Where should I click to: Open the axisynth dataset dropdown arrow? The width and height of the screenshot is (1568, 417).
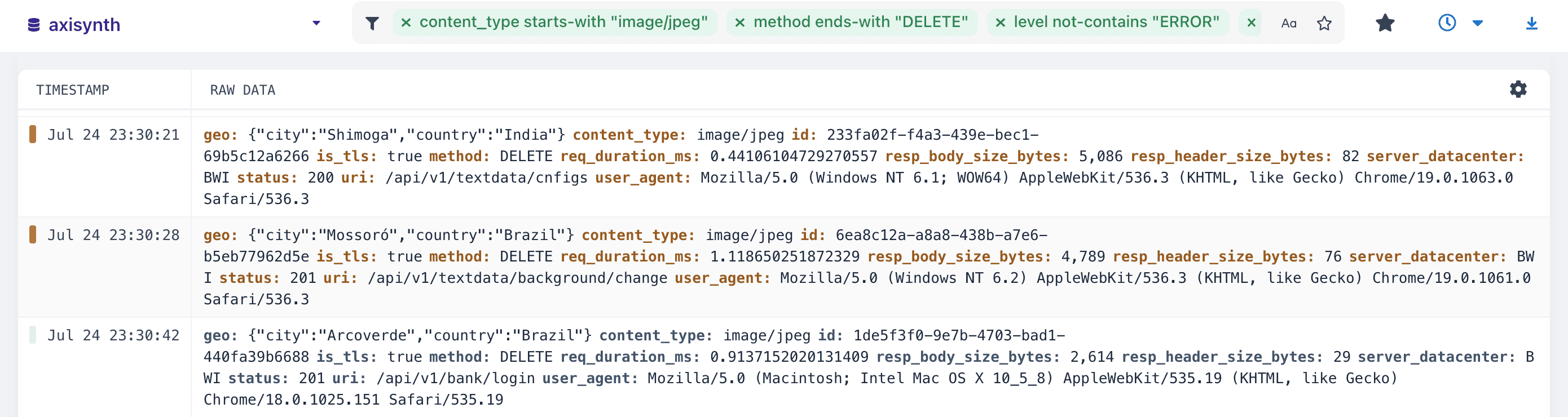(316, 23)
